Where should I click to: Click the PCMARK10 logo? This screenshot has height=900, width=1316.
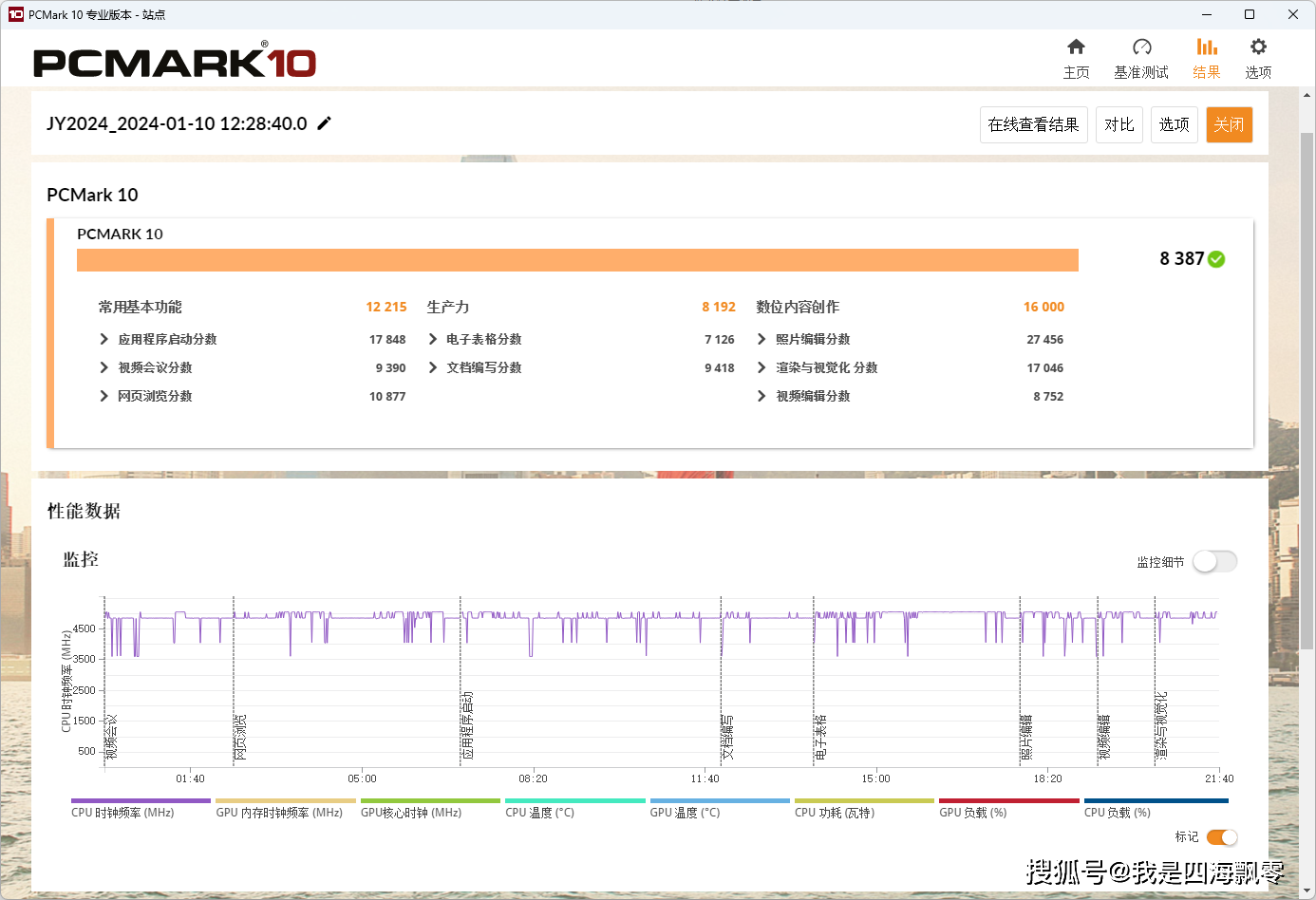click(x=175, y=61)
